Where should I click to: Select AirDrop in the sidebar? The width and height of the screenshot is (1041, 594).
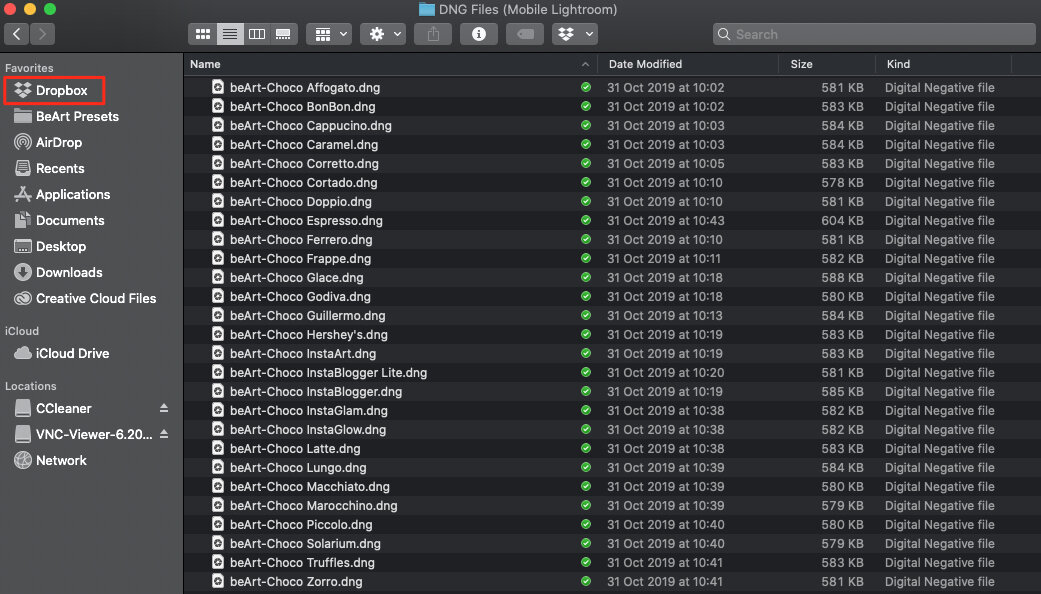point(48,142)
